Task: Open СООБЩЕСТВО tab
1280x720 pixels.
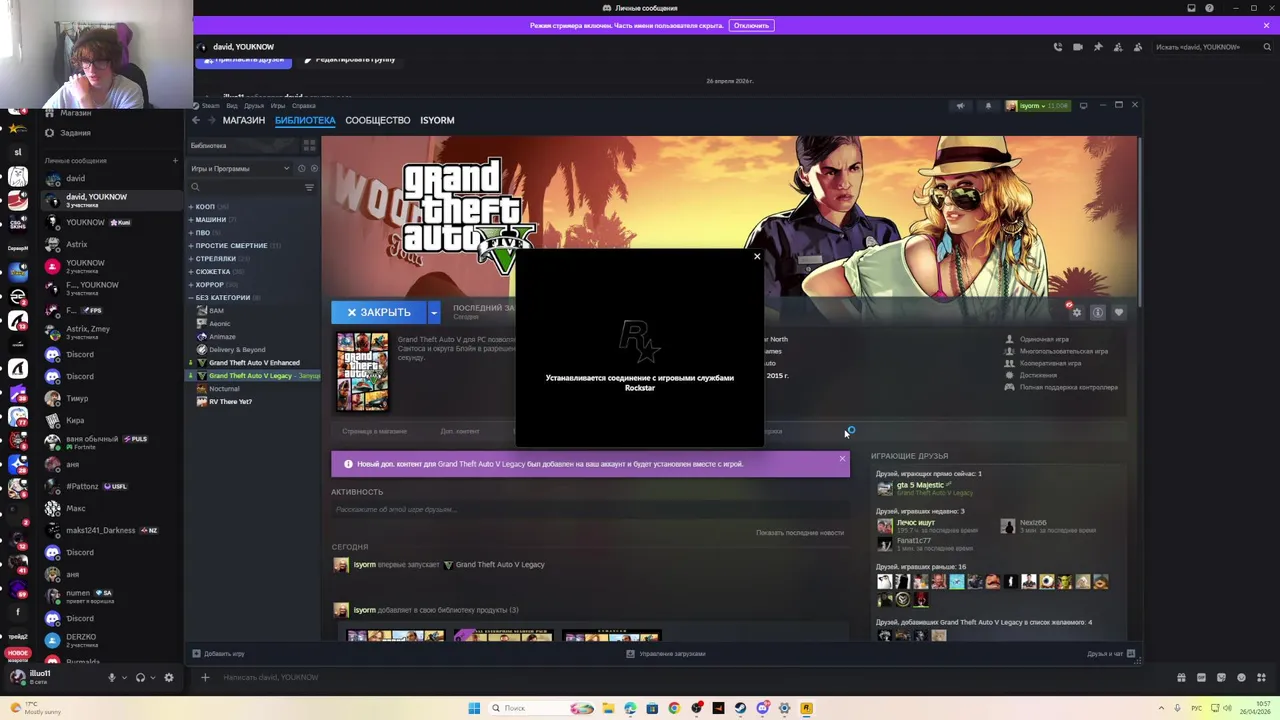Action: click(x=378, y=120)
